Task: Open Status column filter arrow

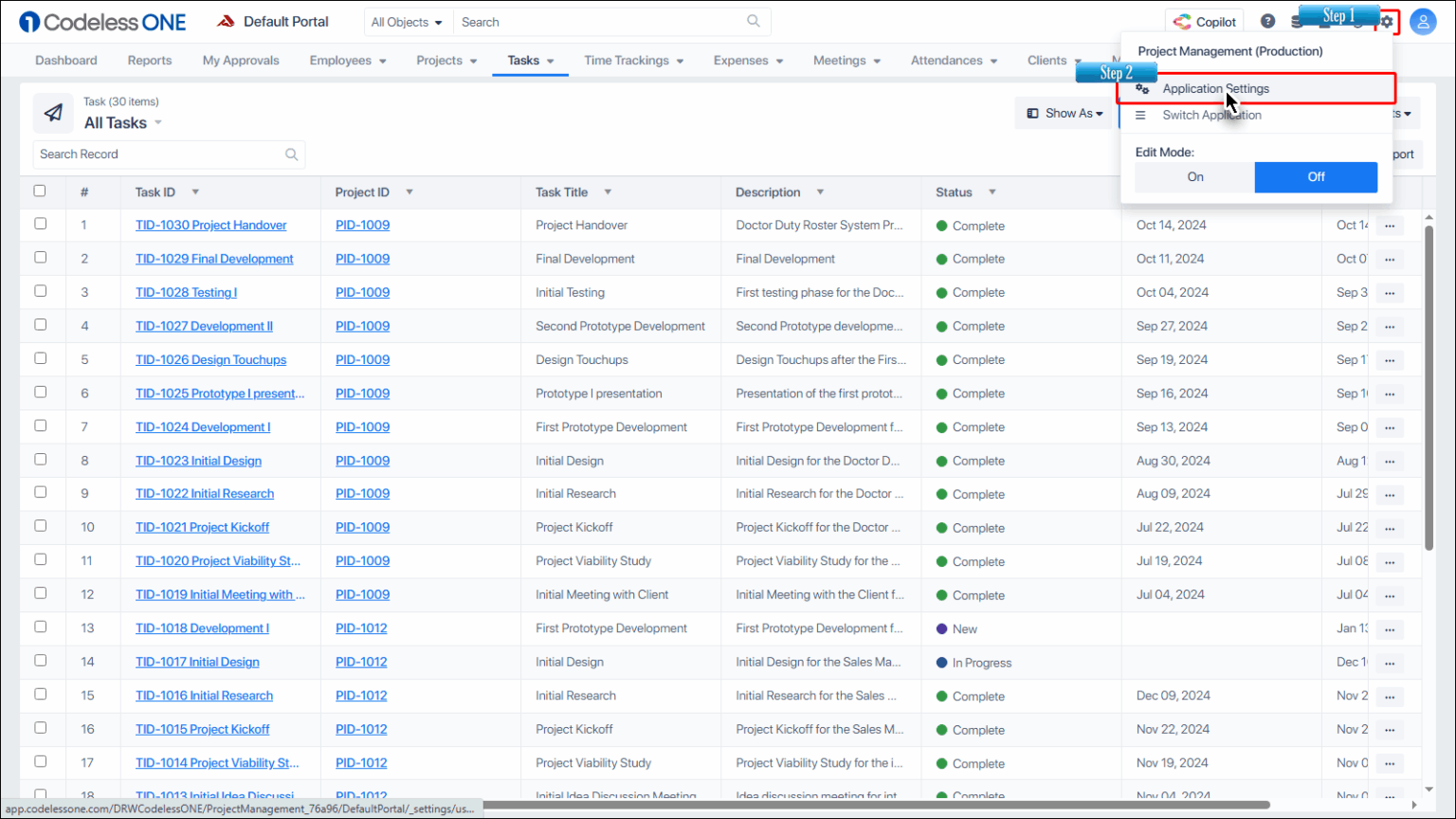Action: point(992,191)
